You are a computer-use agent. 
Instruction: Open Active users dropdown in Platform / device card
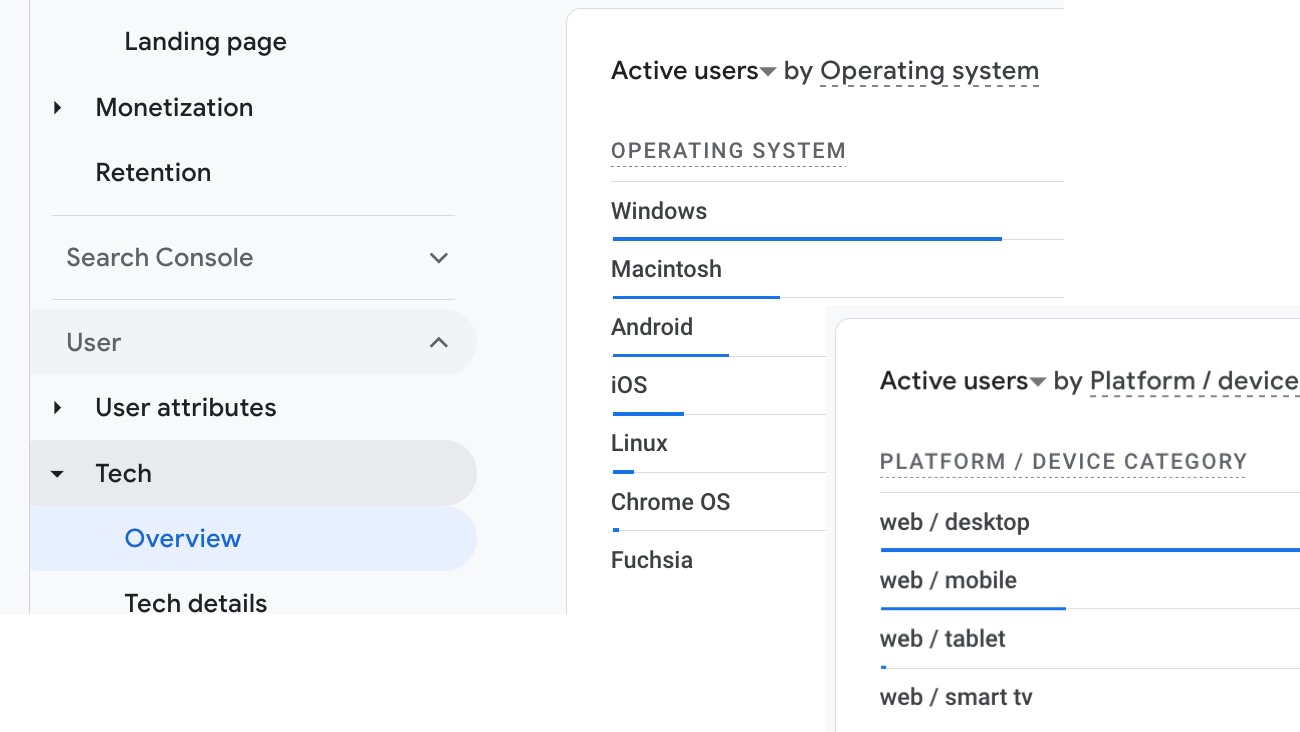click(x=963, y=381)
